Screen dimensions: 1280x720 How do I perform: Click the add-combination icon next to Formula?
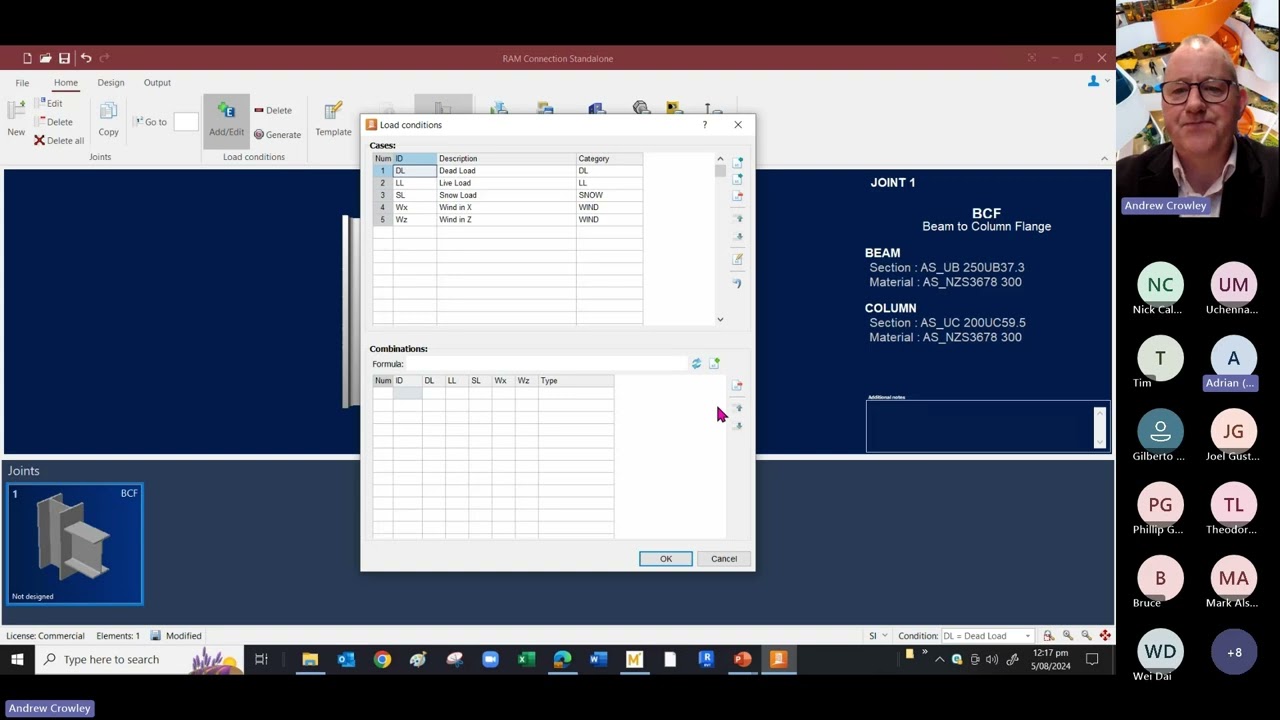click(x=714, y=364)
